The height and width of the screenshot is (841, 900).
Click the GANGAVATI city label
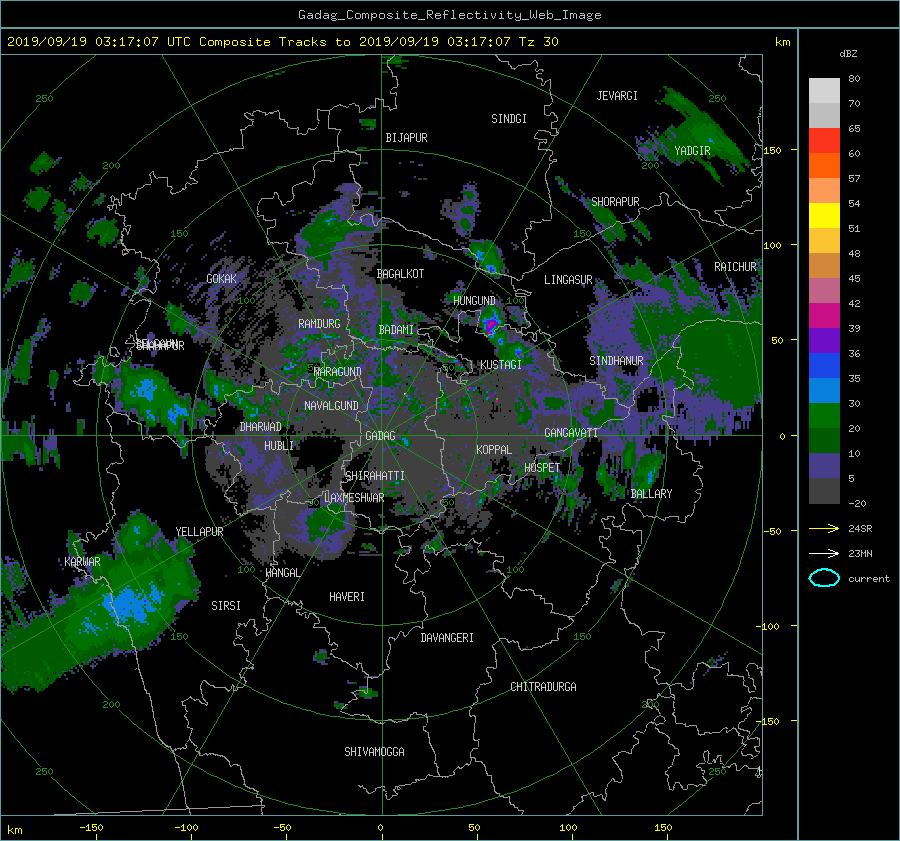click(571, 433)
